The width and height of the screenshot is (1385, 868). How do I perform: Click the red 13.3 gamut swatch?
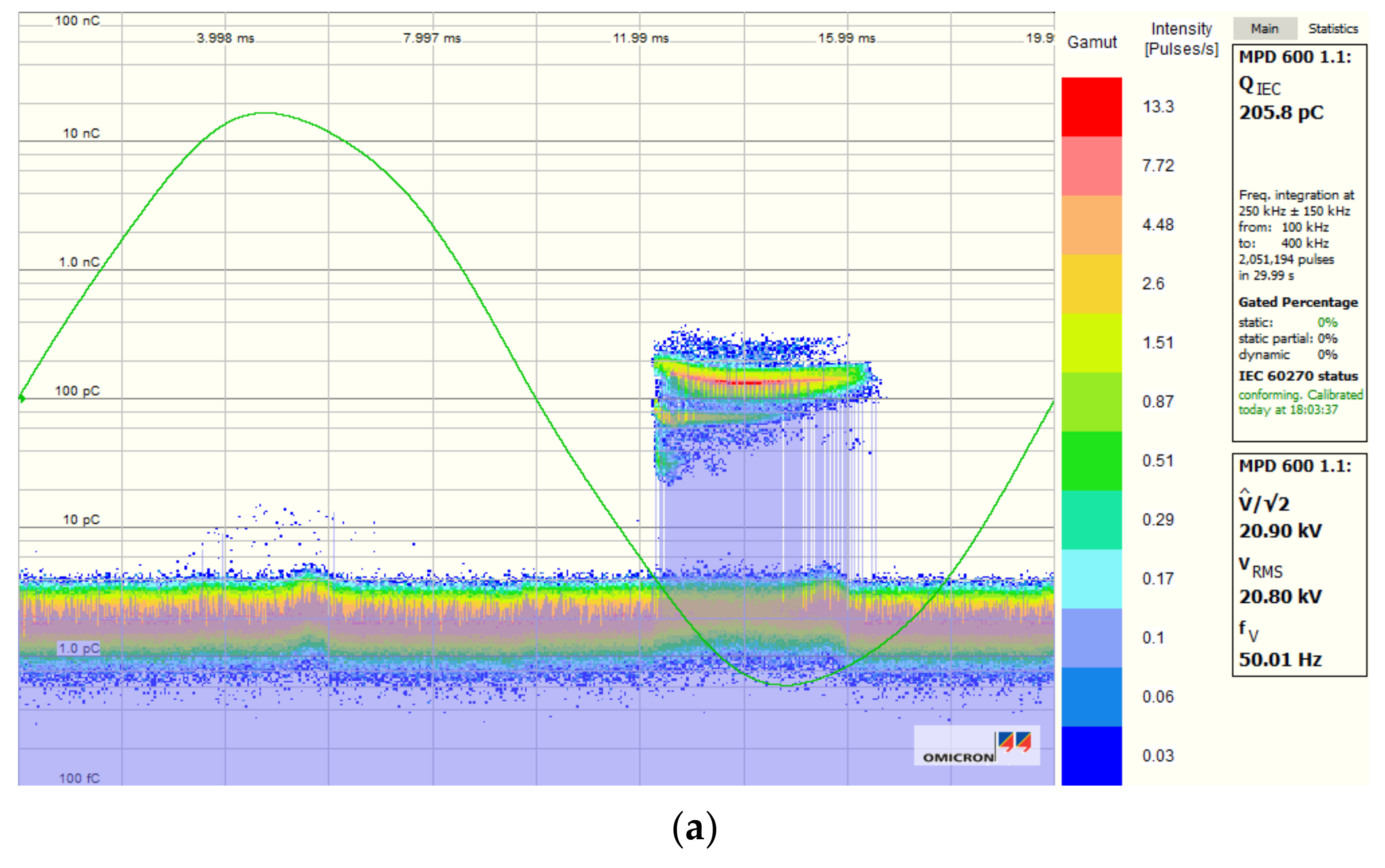(1091, 107)
